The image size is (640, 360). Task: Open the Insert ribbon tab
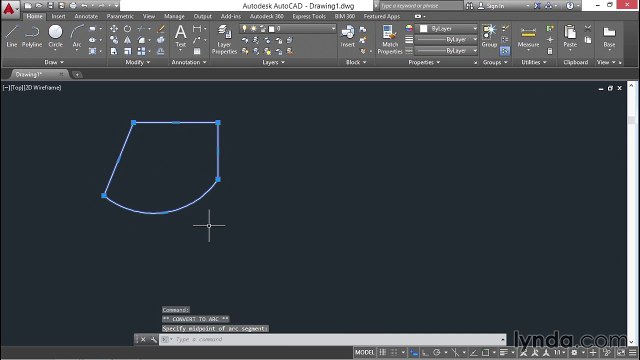(x=58, y=16)
